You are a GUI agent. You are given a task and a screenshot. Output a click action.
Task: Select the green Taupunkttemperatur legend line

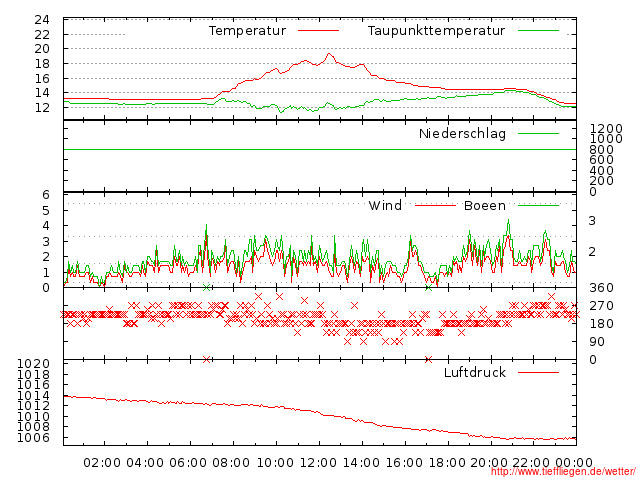click(x=538, y=31)
